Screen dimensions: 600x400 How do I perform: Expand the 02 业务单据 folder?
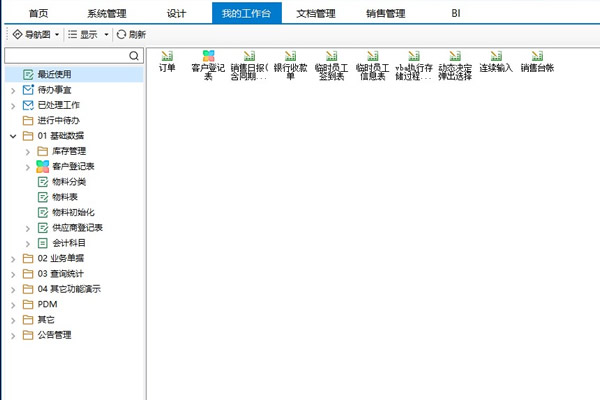point(12,258)
